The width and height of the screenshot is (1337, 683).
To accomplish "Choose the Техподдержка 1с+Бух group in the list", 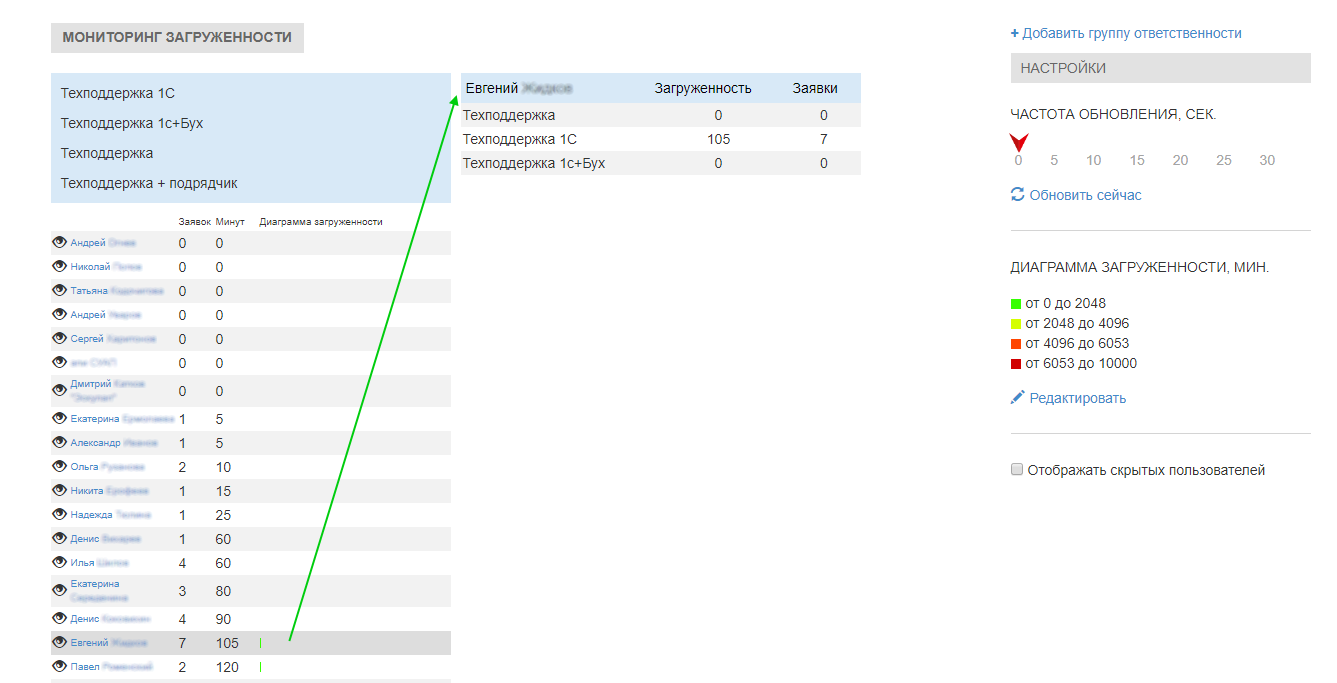I will [x=132, y=123].
